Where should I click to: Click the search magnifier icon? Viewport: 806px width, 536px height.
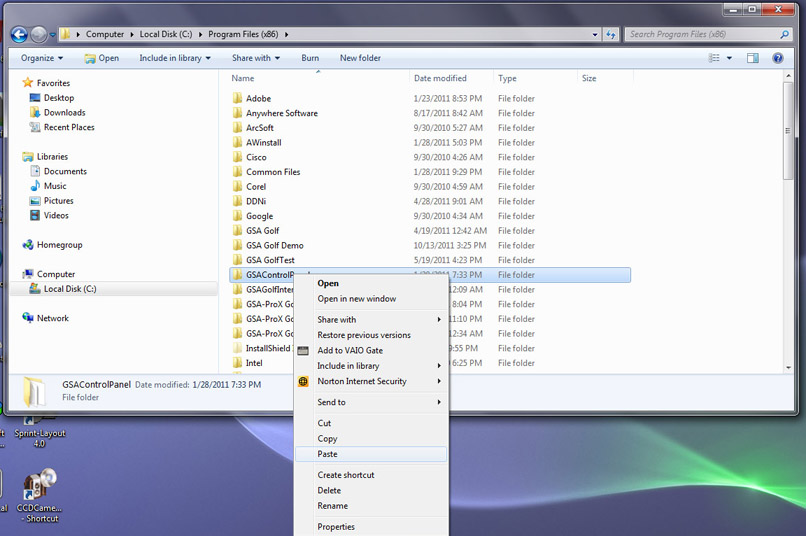click(784, 34)
